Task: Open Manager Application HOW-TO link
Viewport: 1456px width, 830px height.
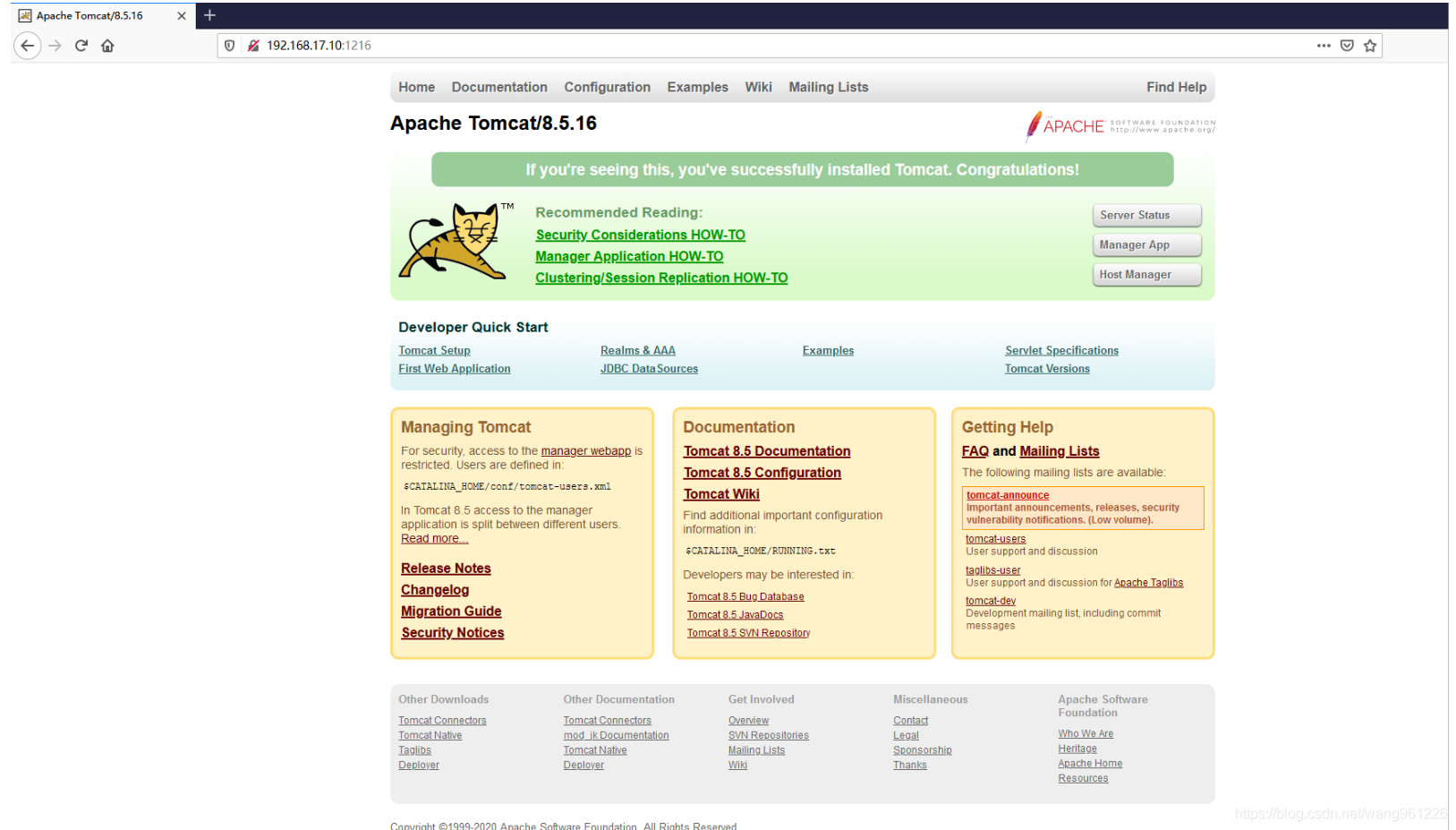Action: 629,256
